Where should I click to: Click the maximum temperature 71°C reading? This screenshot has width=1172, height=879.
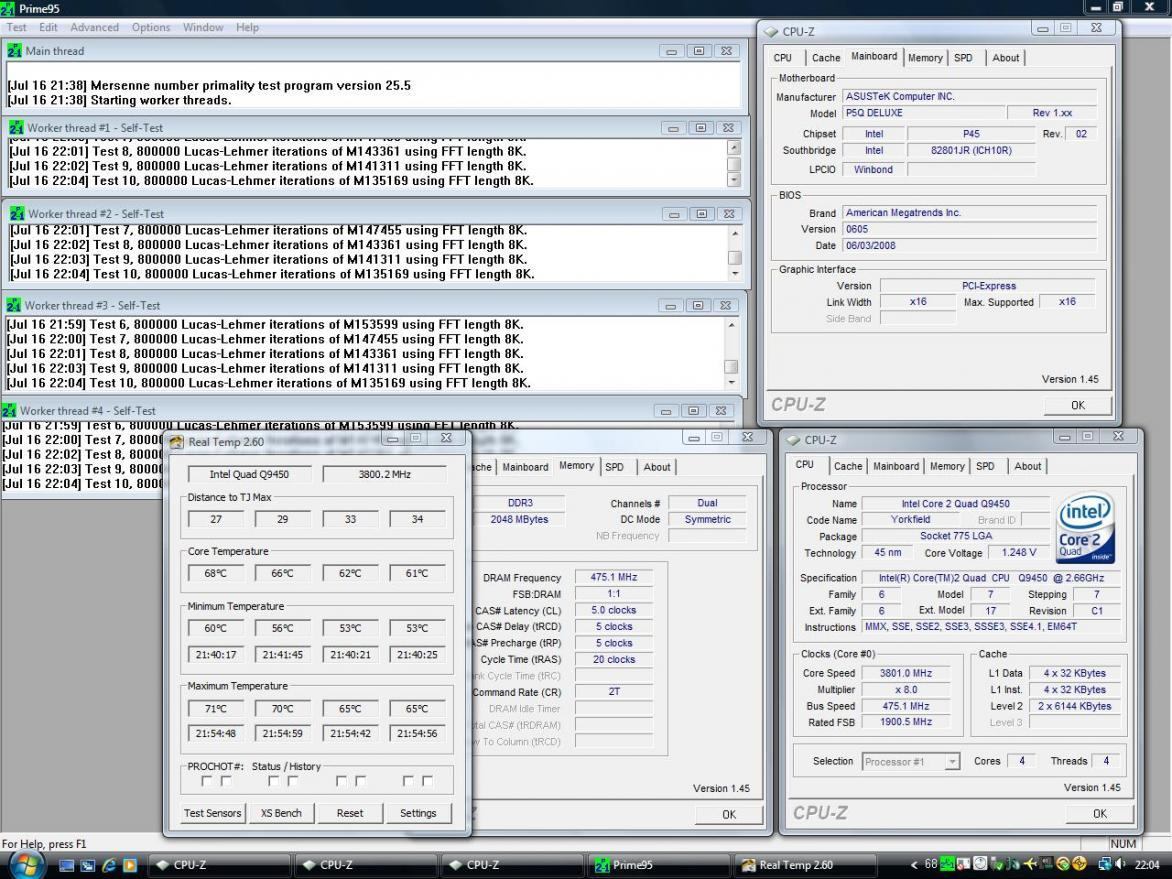point(215,709)
